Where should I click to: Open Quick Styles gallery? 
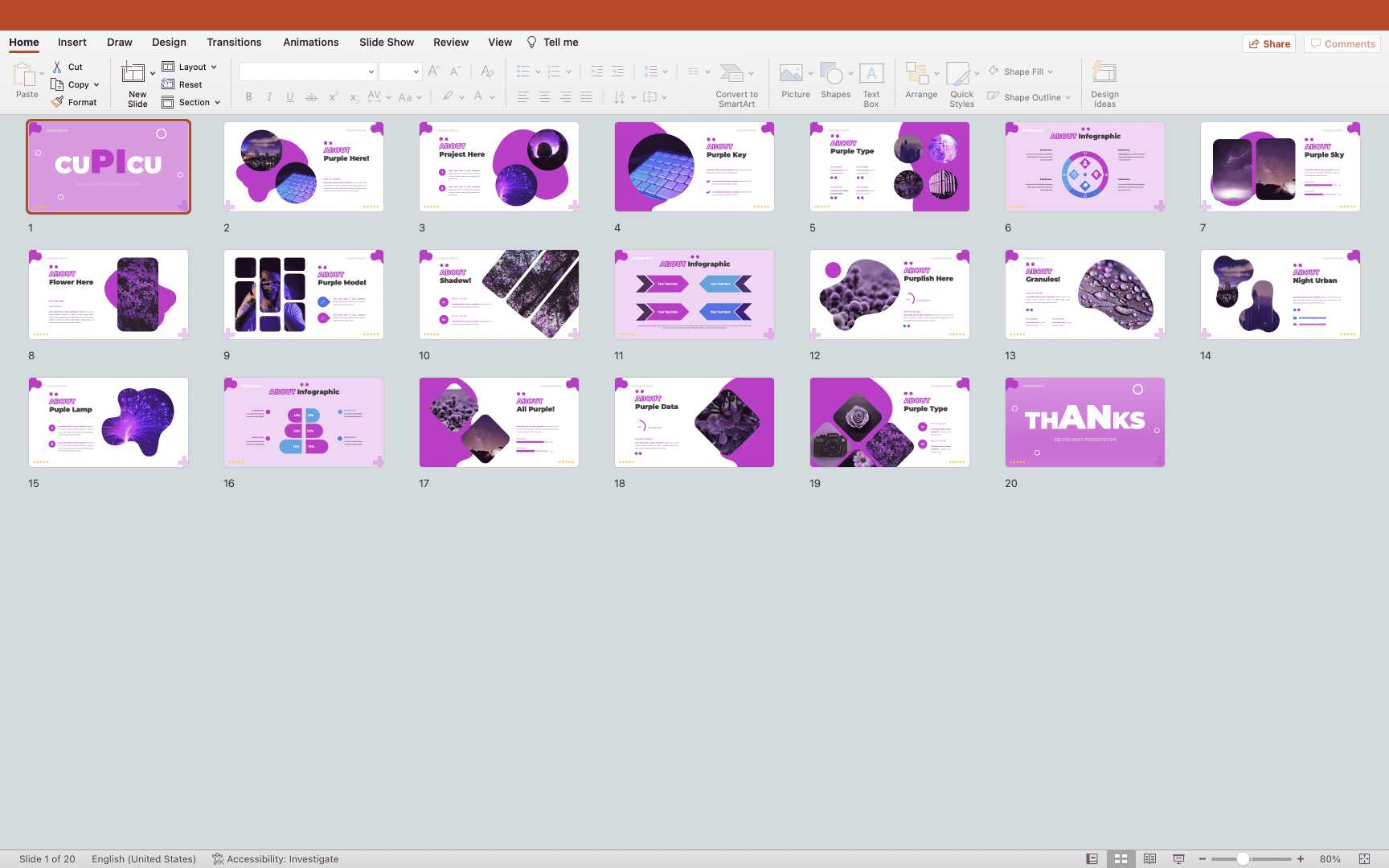pyautogui.click(x=958, y=74)
